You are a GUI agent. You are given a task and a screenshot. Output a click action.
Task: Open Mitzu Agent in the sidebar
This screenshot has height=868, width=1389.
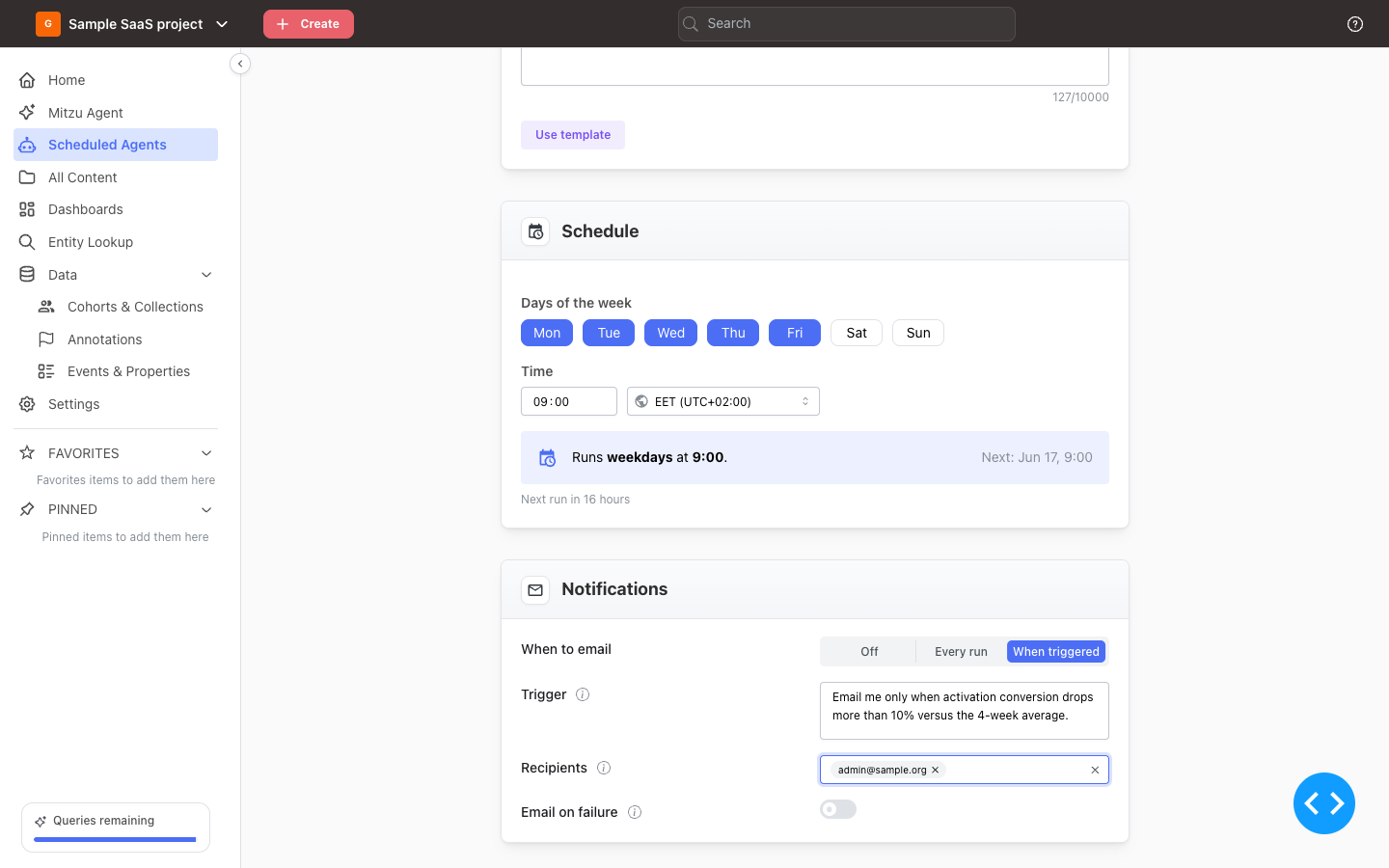pyautogui.click(x=116, y=113)
